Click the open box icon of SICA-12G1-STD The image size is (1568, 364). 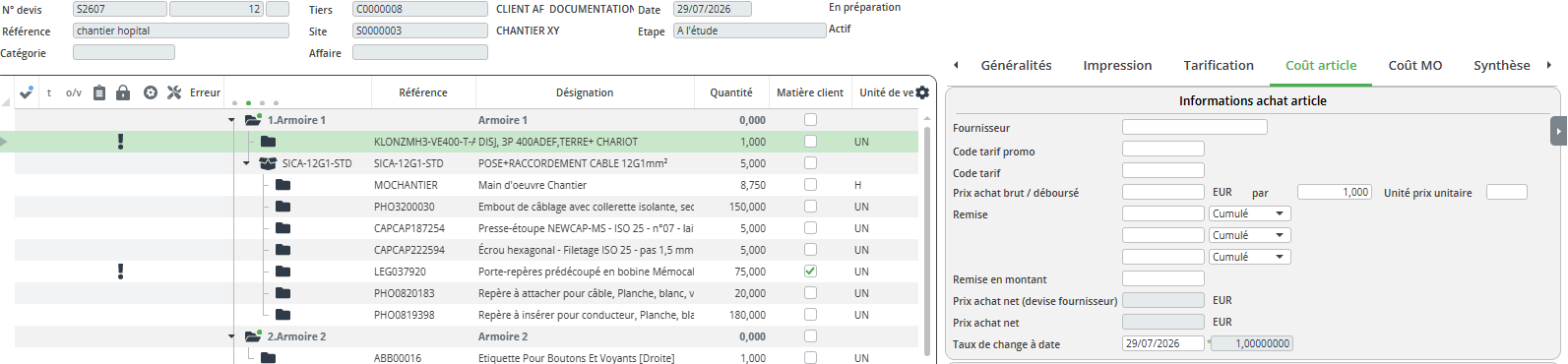267,163
